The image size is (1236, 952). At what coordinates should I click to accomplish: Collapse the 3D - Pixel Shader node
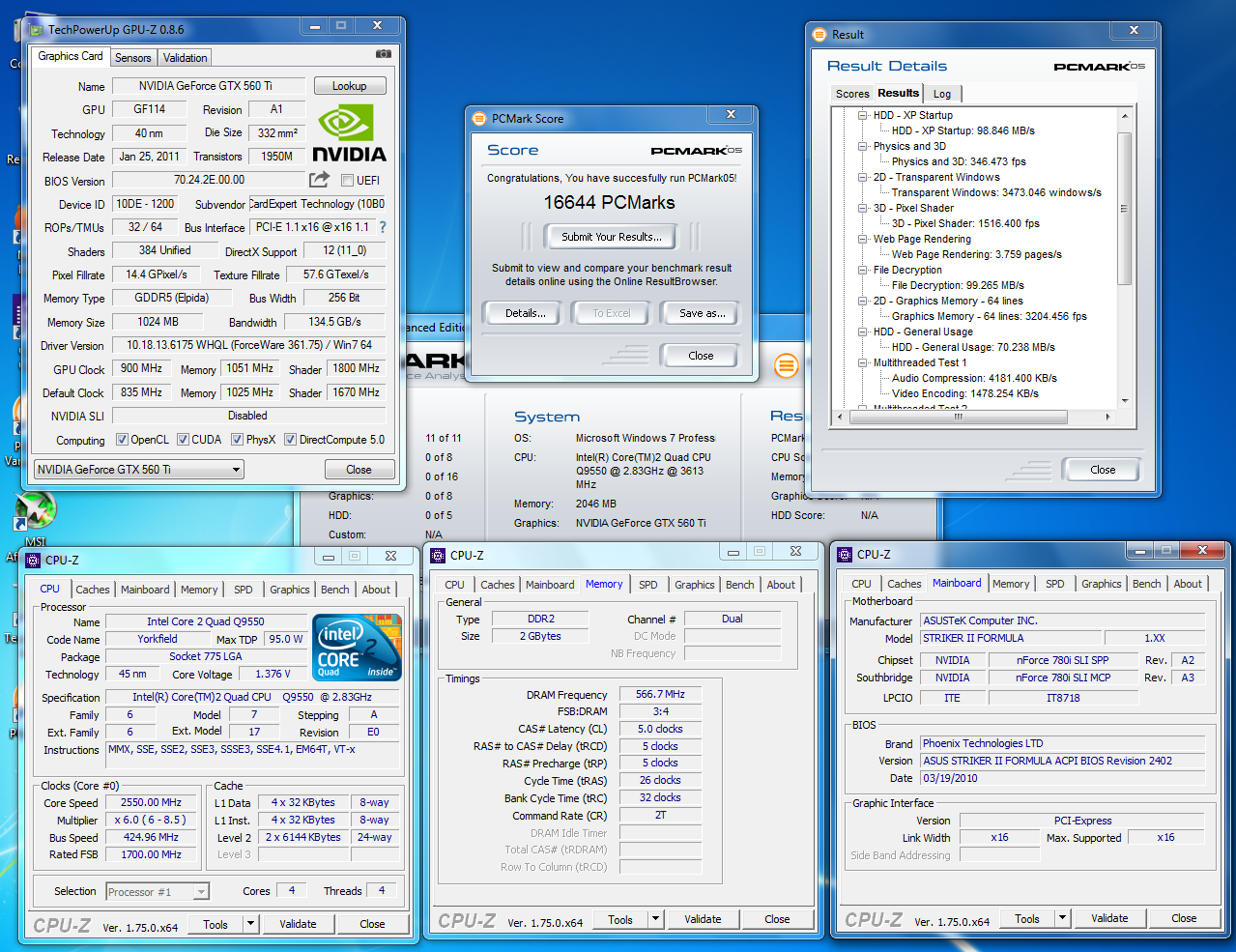(862, 208)
